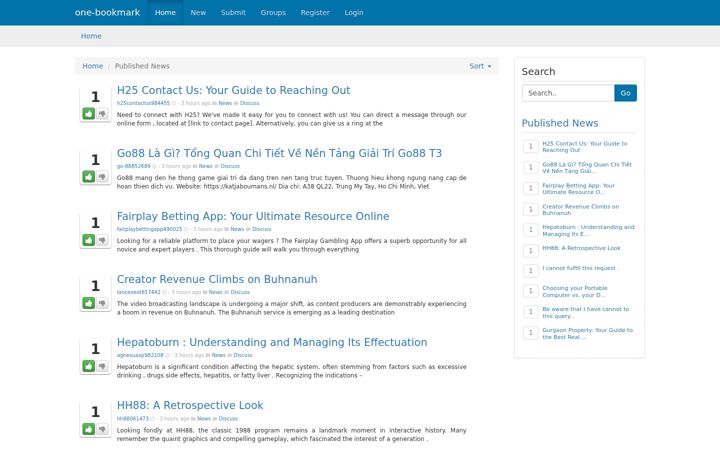720x450 pixels.
Task: Downvote the Go88 Là Gì post
Action: coord(102,176)
